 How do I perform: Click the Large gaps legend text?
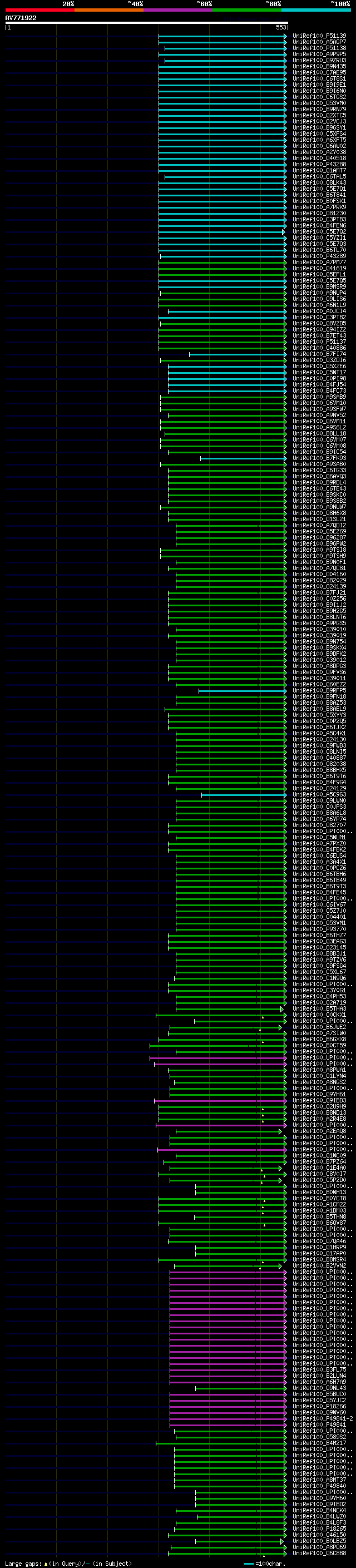click(68, 1563)
